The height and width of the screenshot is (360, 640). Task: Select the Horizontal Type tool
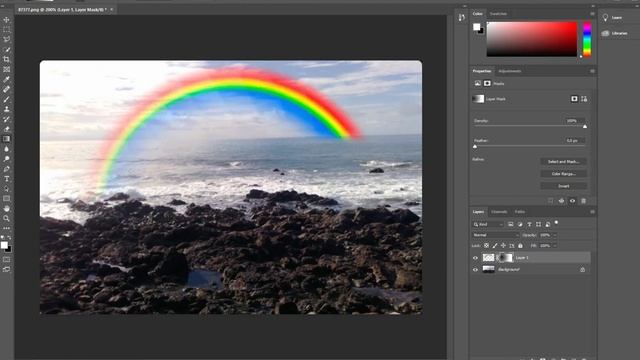tap(7, 179)
